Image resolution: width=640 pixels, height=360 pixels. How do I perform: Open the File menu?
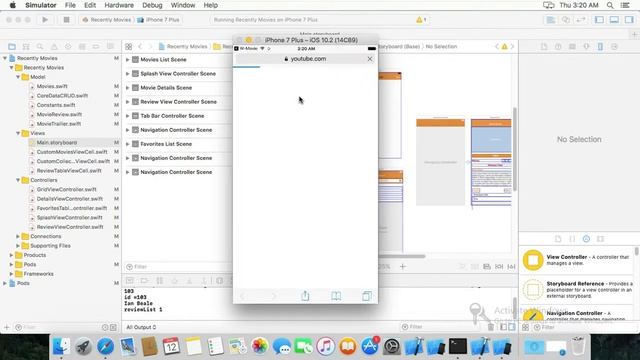tap(70, 5)
